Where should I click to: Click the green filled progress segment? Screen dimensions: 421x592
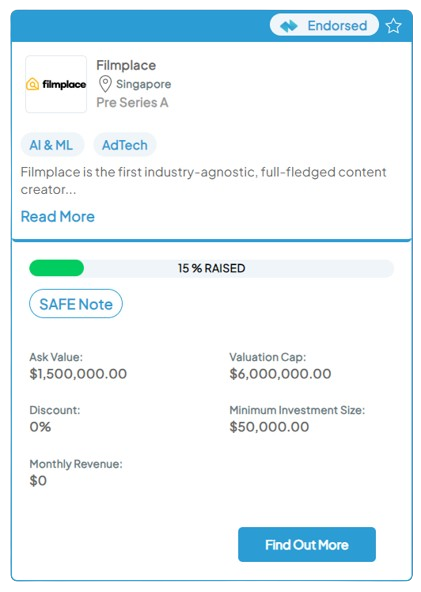pos(57,268)
